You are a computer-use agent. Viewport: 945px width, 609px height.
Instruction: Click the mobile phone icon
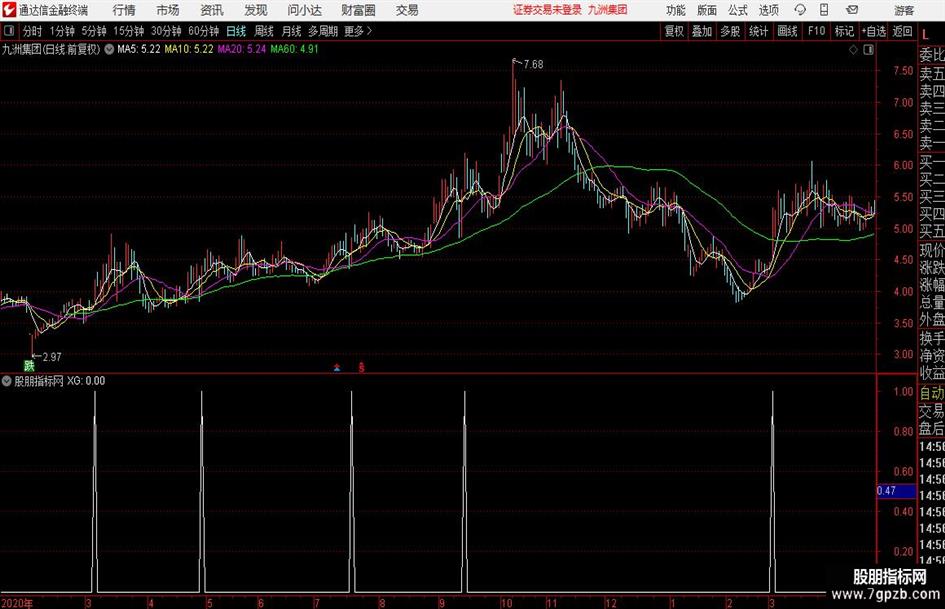pos(824,10)
